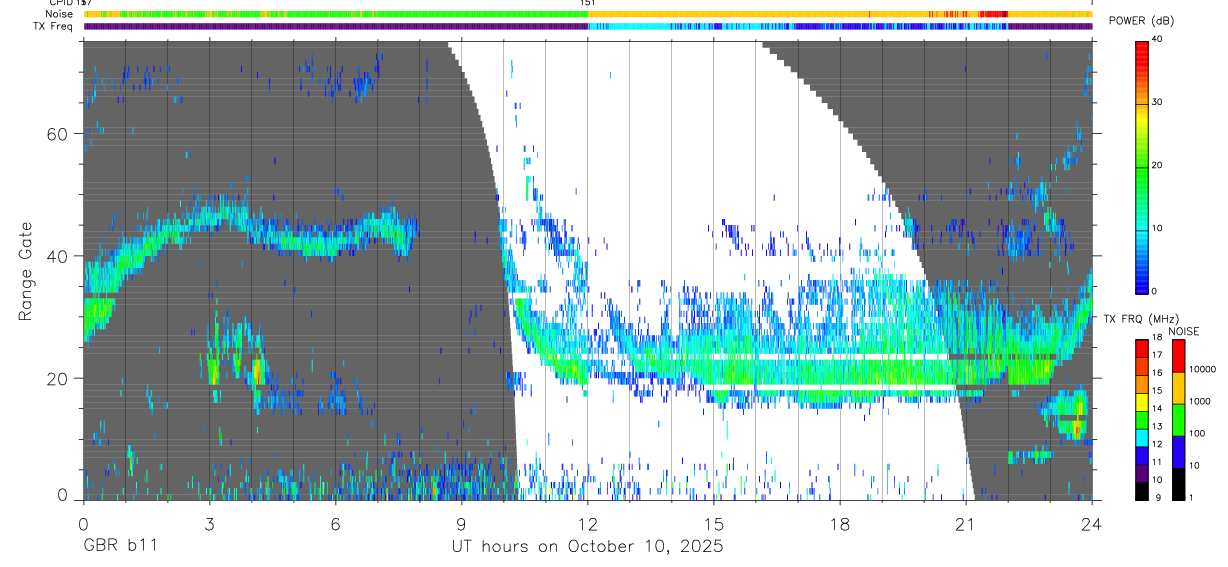Image resolution: width=1228 pixels, height=567 pixels.
Task: Click the 10000 noise scale label
Action: (x=1203, y=369)
